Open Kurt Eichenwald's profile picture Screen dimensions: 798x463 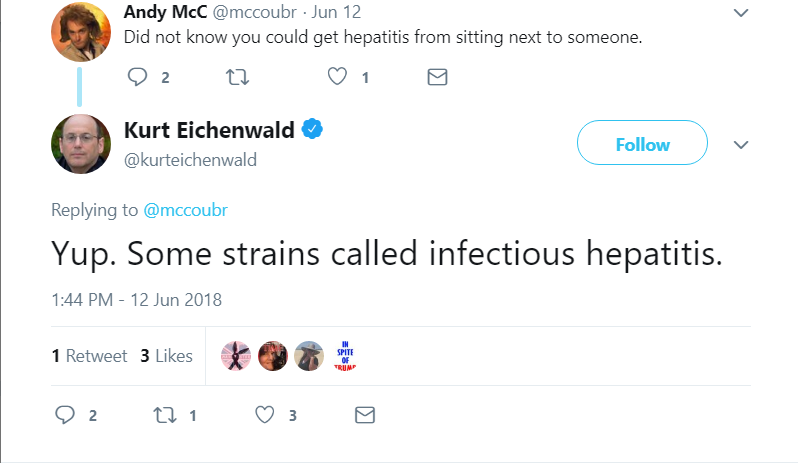click(x=81, y=144)
